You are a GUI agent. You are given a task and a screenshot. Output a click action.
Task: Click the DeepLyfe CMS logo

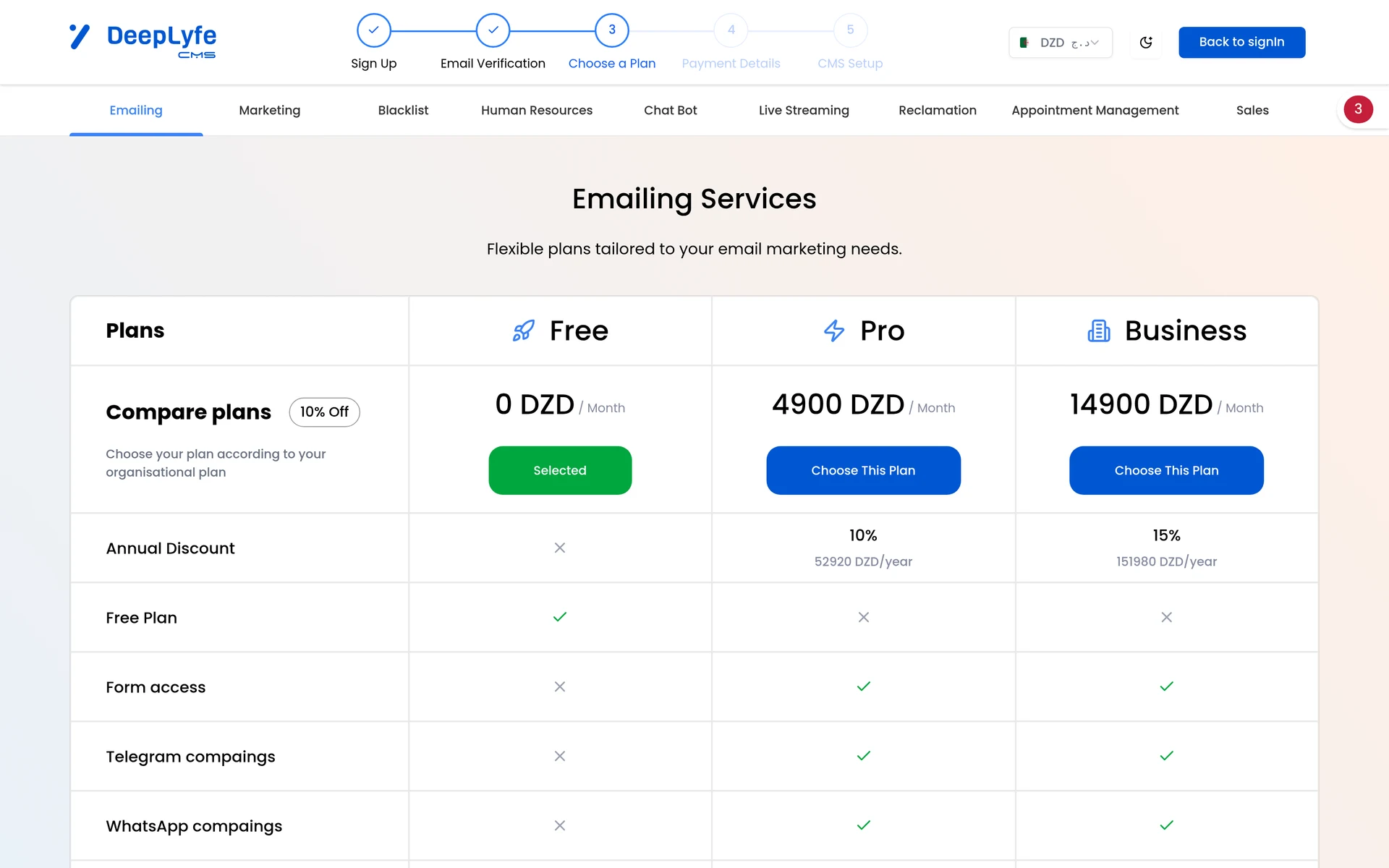[x=143, y=41]
